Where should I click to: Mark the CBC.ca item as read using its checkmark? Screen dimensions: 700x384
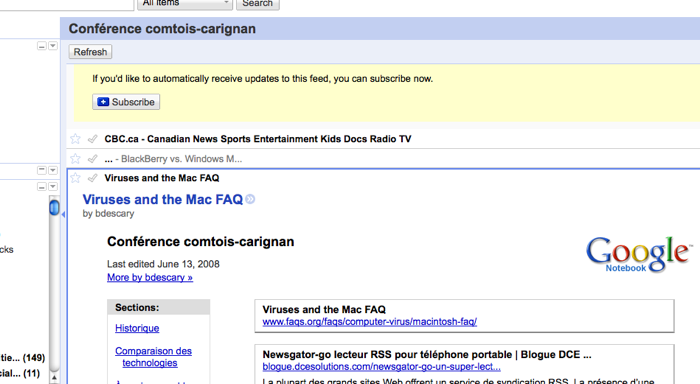tap(92, 139)
